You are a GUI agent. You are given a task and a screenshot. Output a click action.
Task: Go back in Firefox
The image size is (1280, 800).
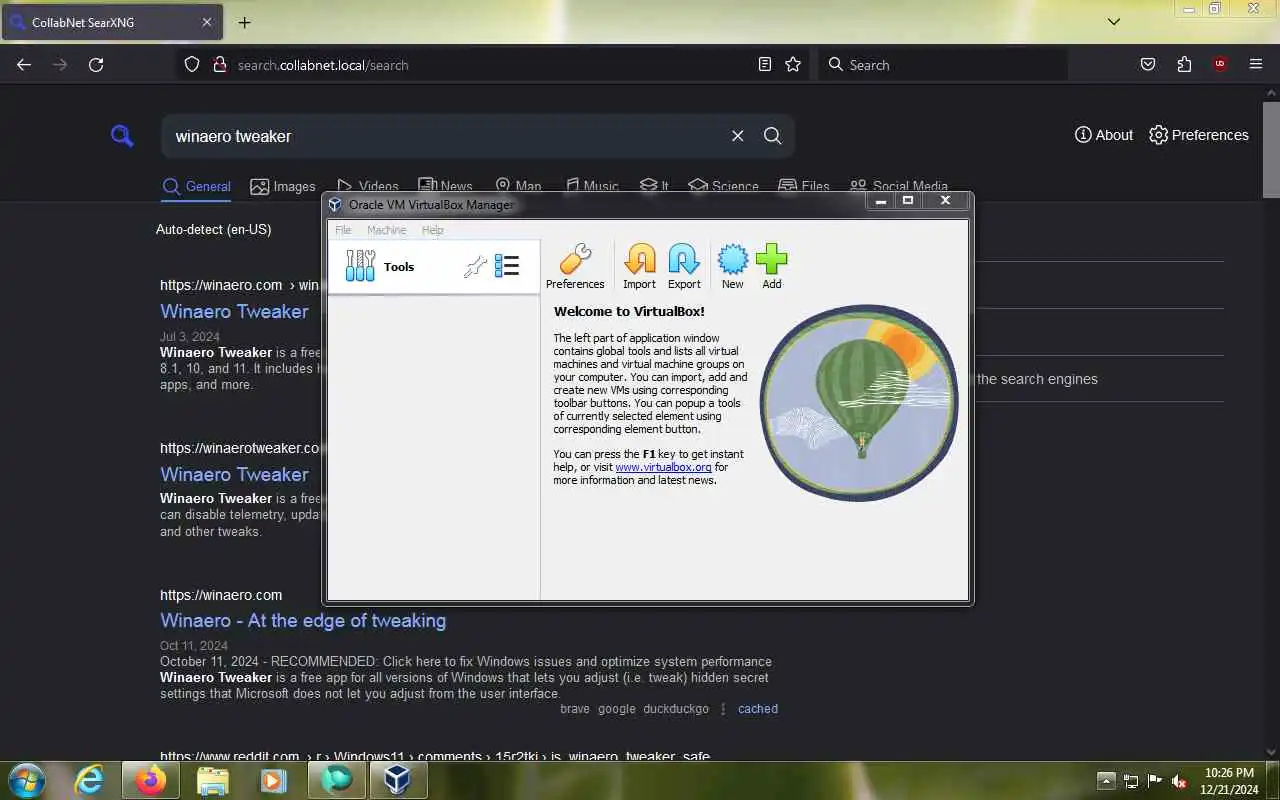click(x=24, y=65)
